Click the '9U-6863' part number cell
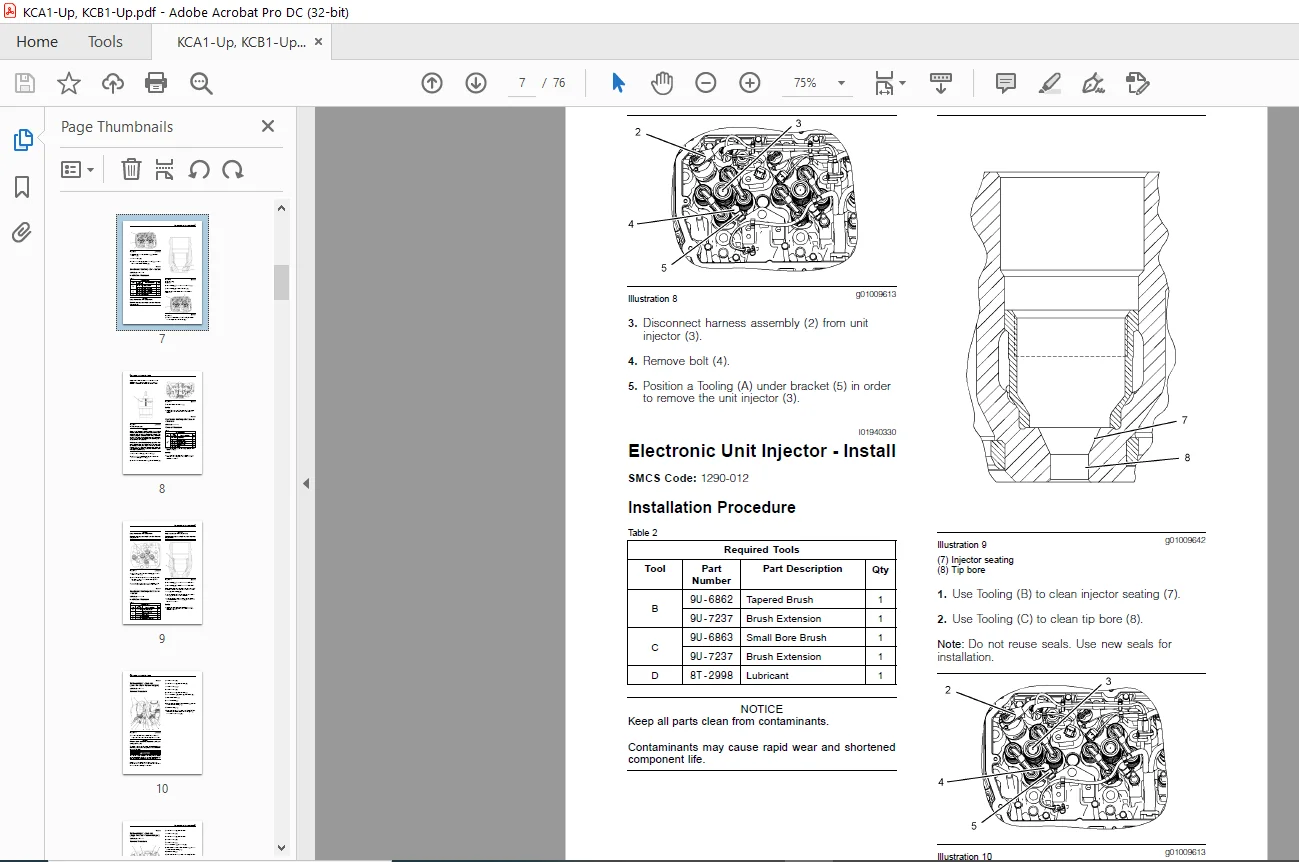This screenshot has width=1299, height=862. point(711,638)
